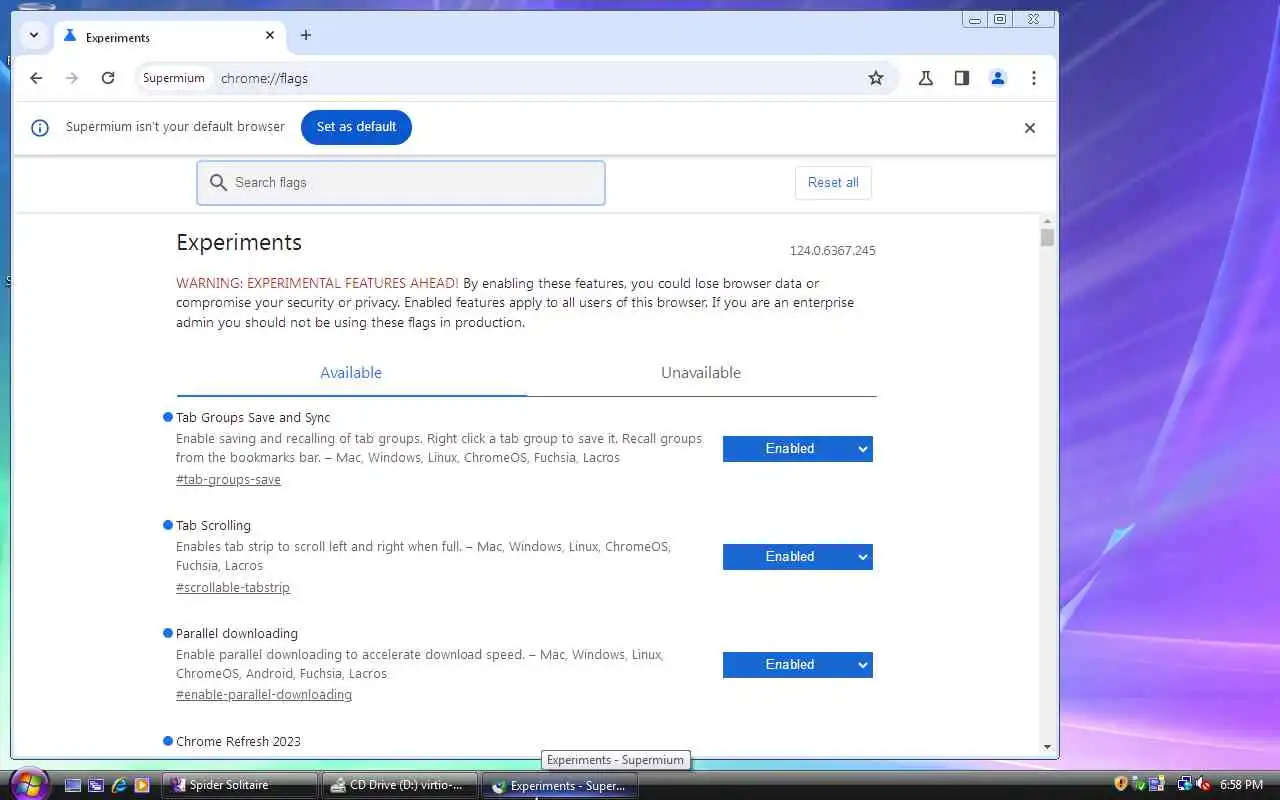This screenshot has height=800, width=1280.
Task: Click the Show Desktop quick launch icon
Action: point(73,786)
